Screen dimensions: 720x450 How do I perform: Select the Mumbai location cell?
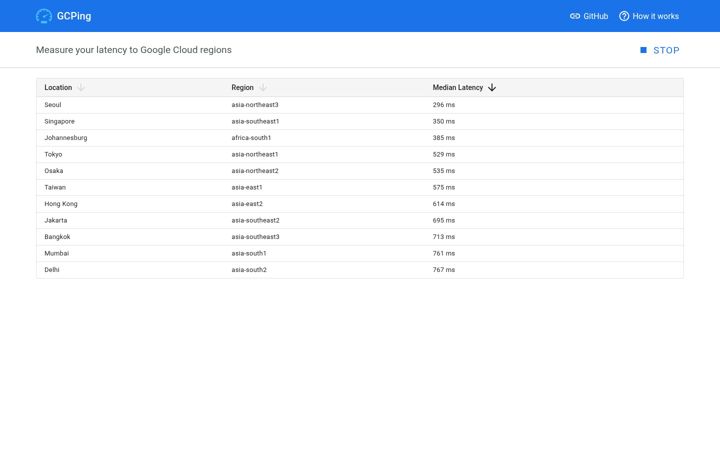56,253
